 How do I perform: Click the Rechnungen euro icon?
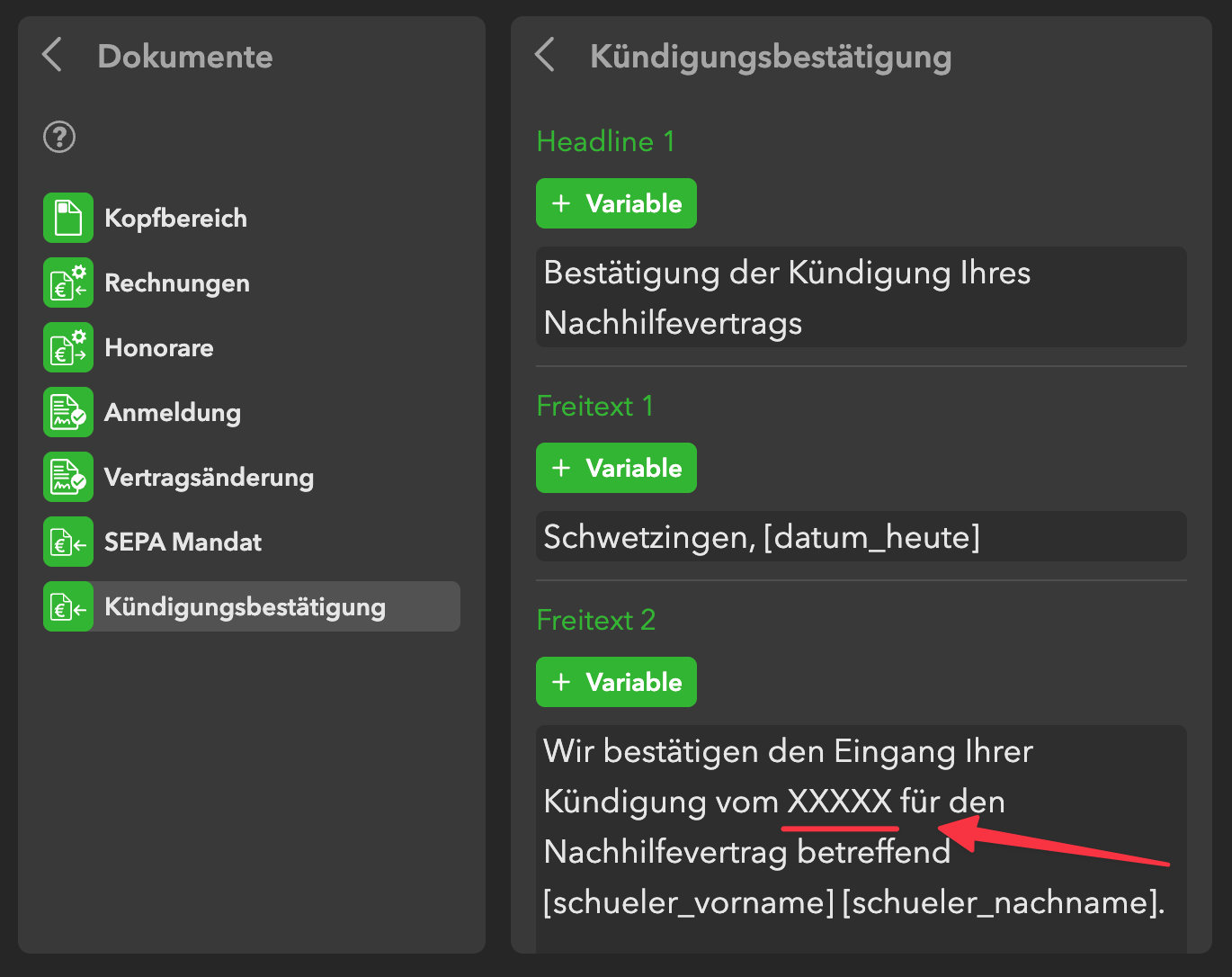pos(68,282)
